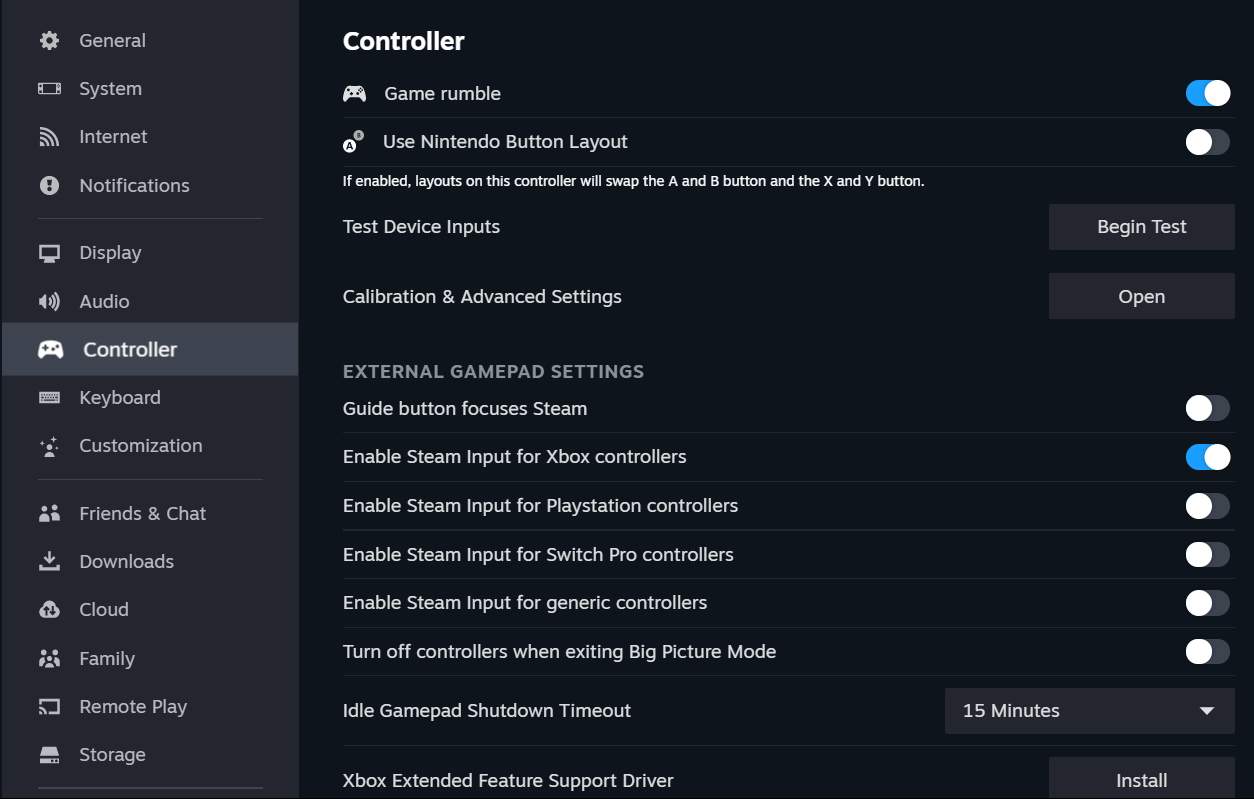
Task: Click the General gear icon in sidebar
Action: tap(49, 41)
